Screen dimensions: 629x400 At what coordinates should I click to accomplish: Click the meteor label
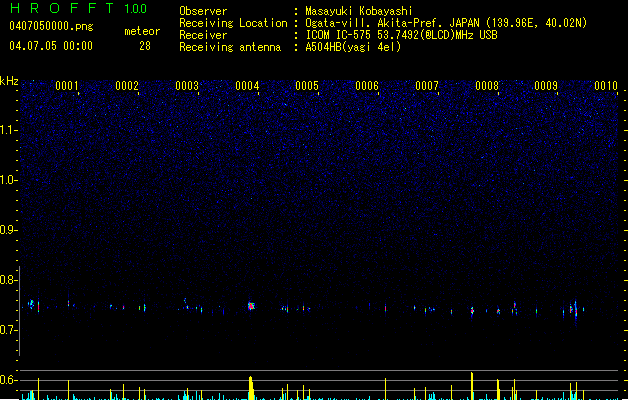(x=142, y=31)
